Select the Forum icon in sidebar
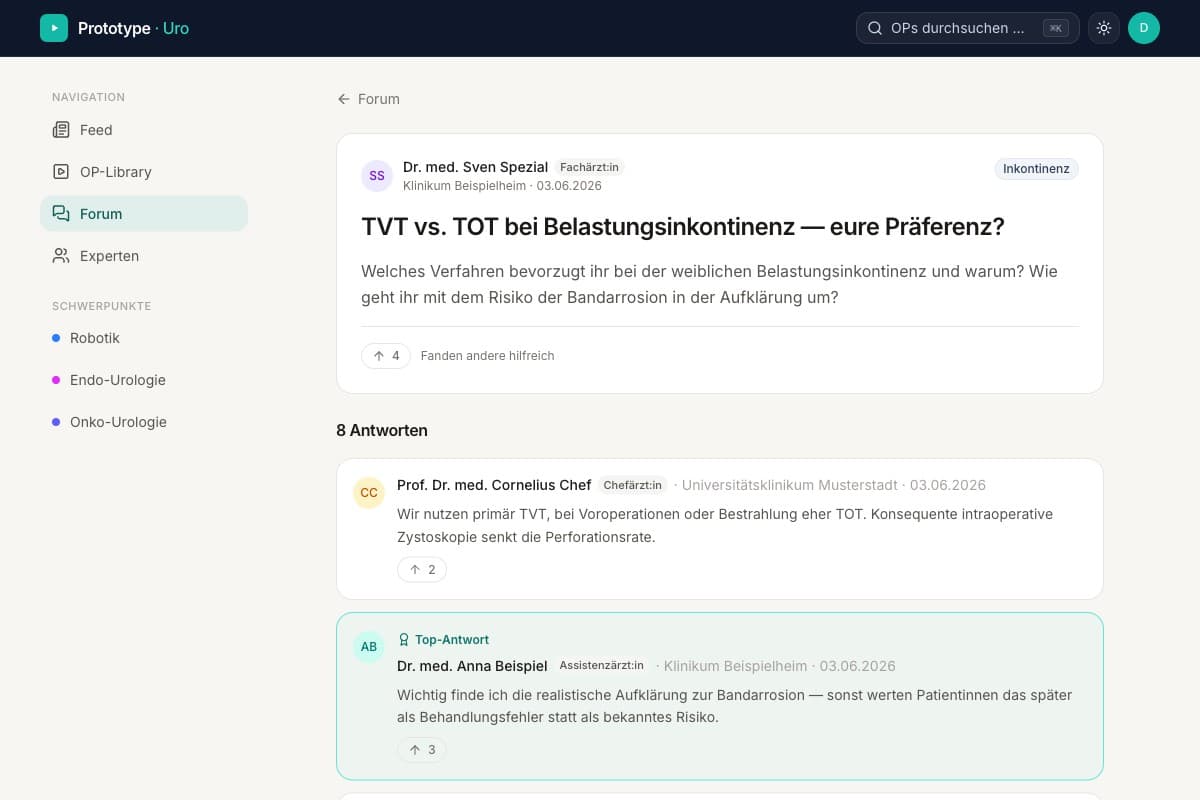Image resolution: width=1200 pixels, height=800 pixels. point(61,214)
